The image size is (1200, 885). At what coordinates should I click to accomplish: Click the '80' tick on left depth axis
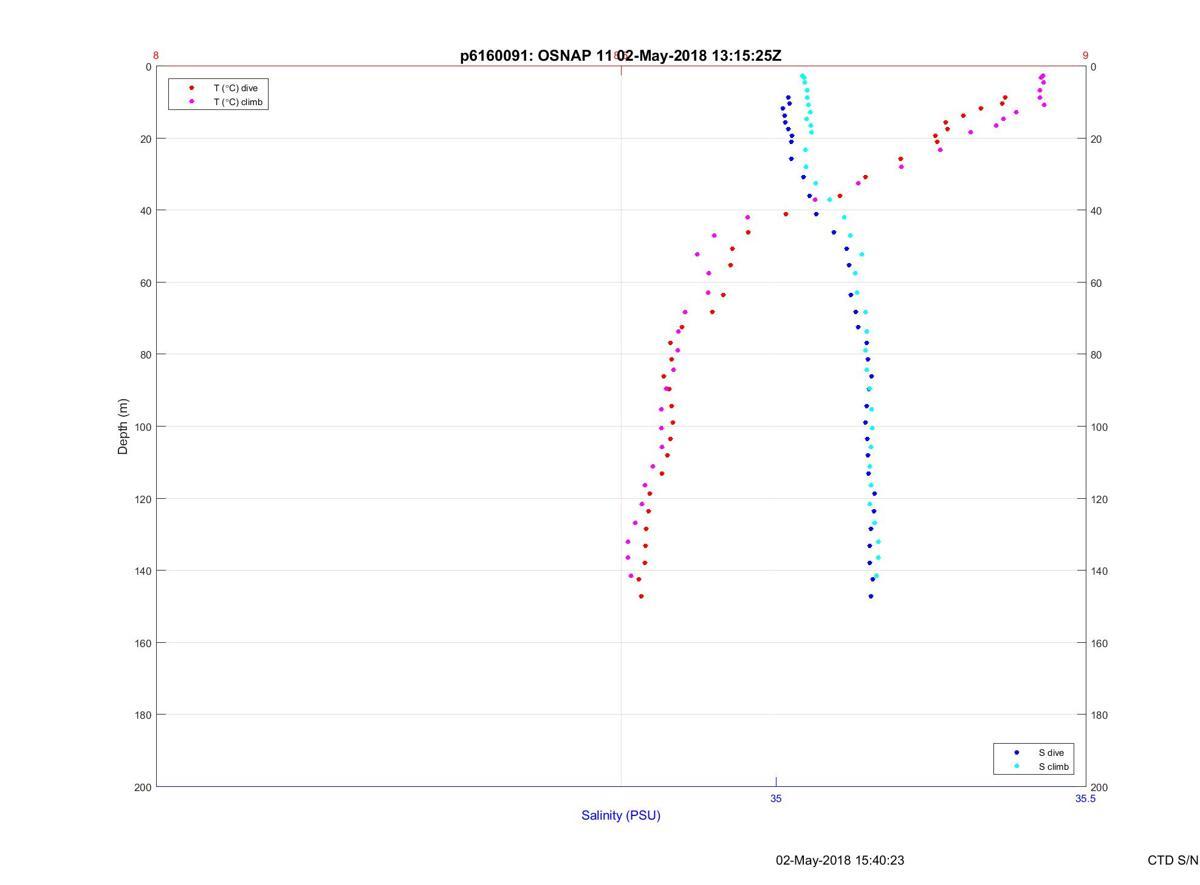click(x=145, y=355)
